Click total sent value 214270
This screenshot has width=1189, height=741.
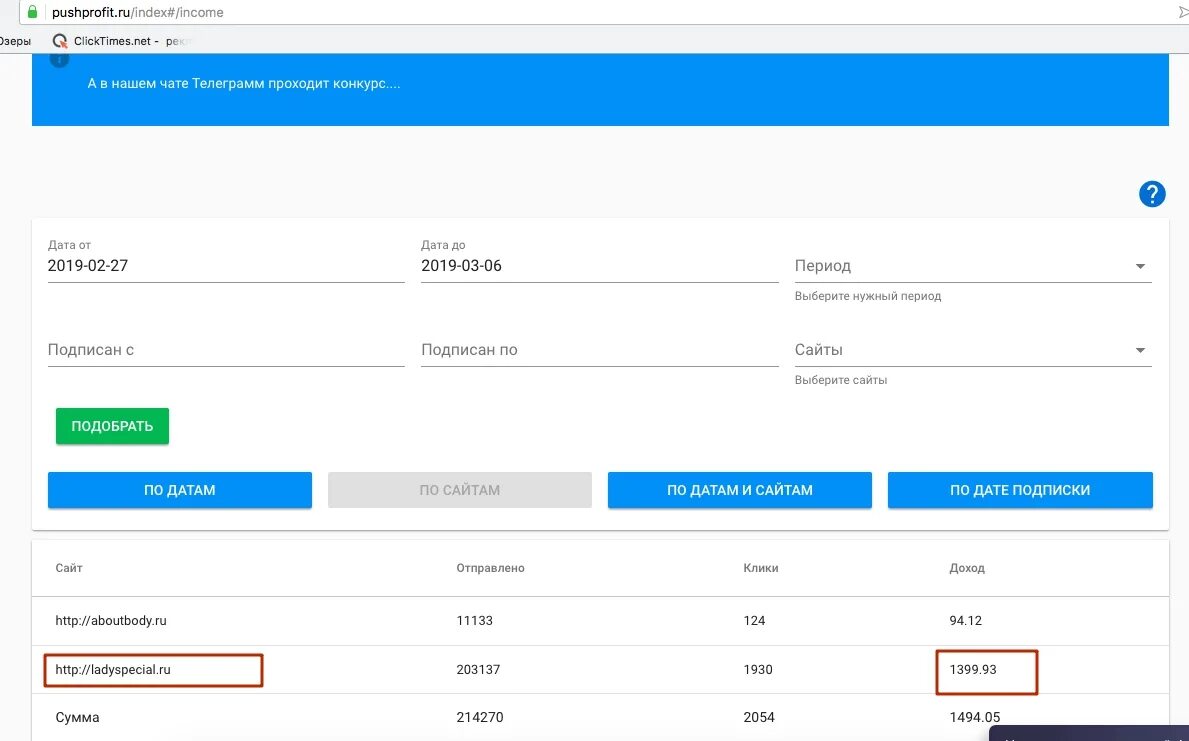[x=479, y=717]
